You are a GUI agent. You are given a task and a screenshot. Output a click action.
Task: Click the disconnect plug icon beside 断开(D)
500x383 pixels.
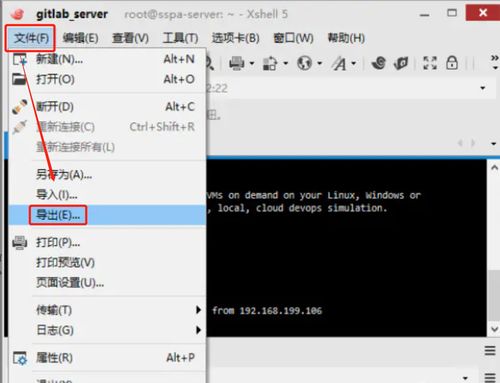point(20,106)
